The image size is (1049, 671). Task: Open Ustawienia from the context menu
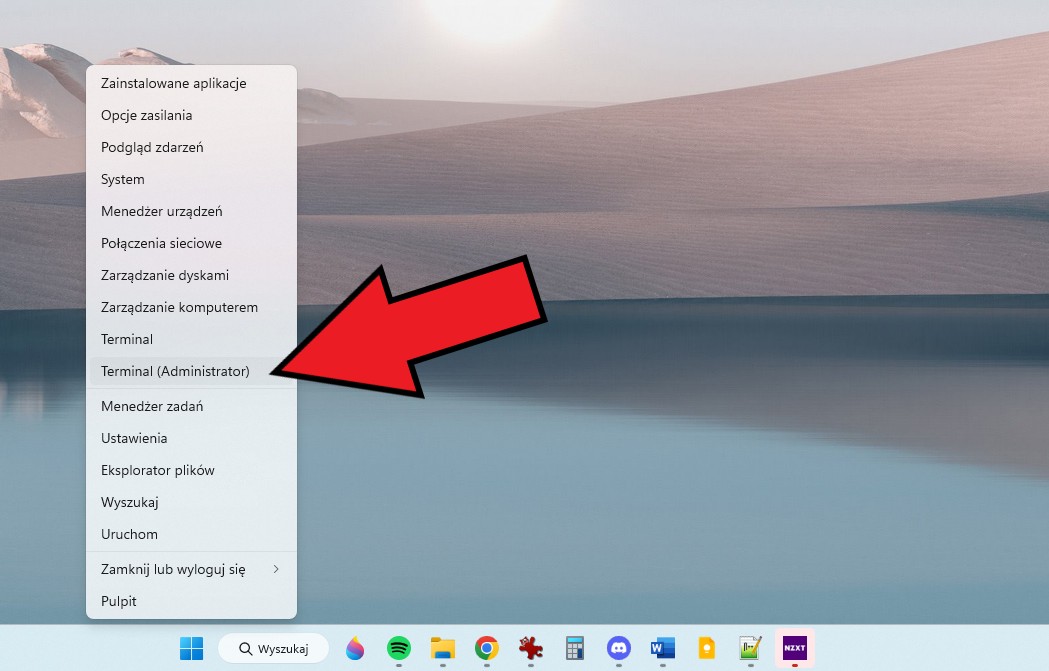click(x=134, y=438)
